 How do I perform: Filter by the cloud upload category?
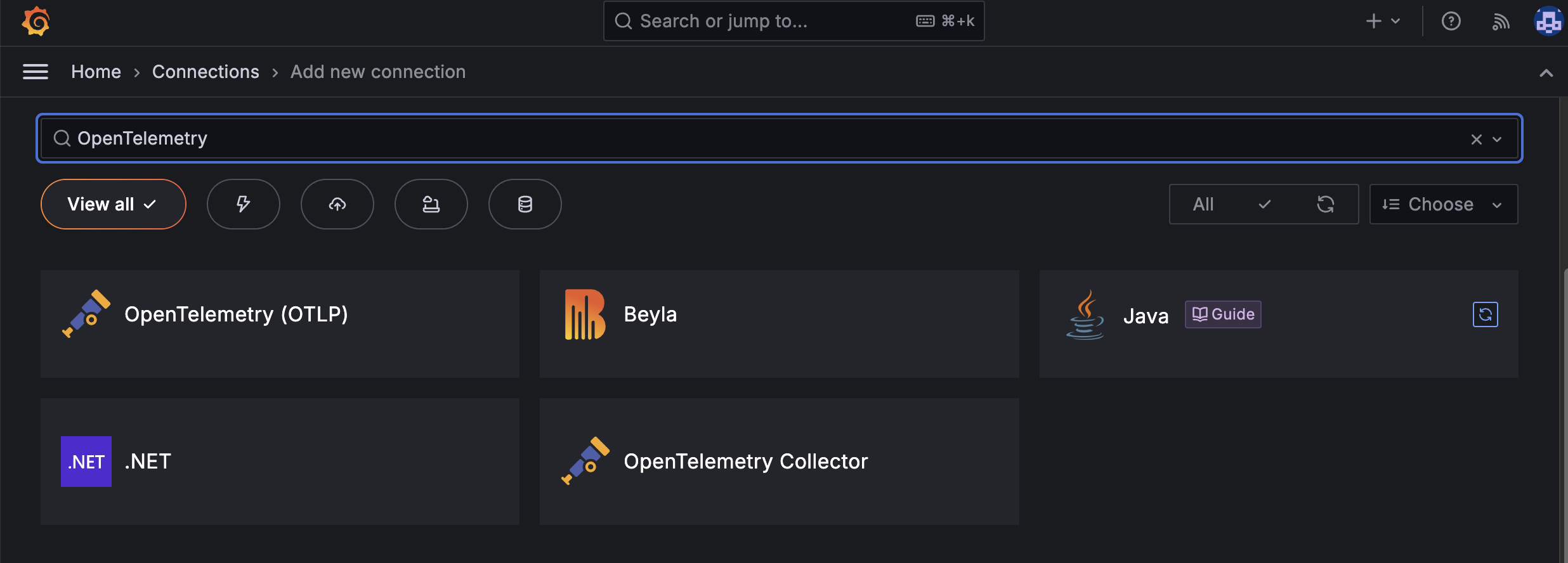[x=337, y=204]
